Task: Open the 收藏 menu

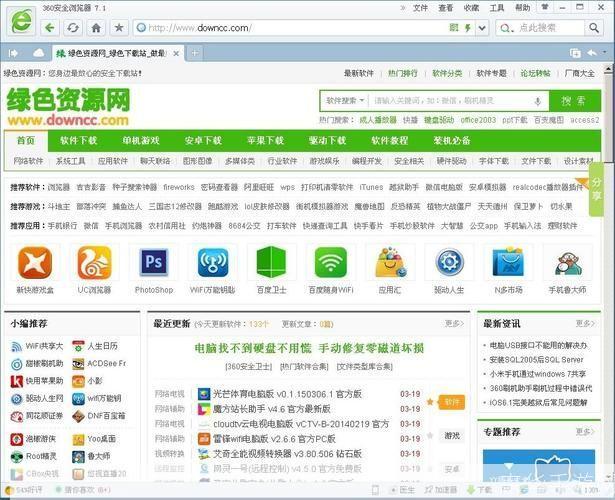Action: point(471,7)
